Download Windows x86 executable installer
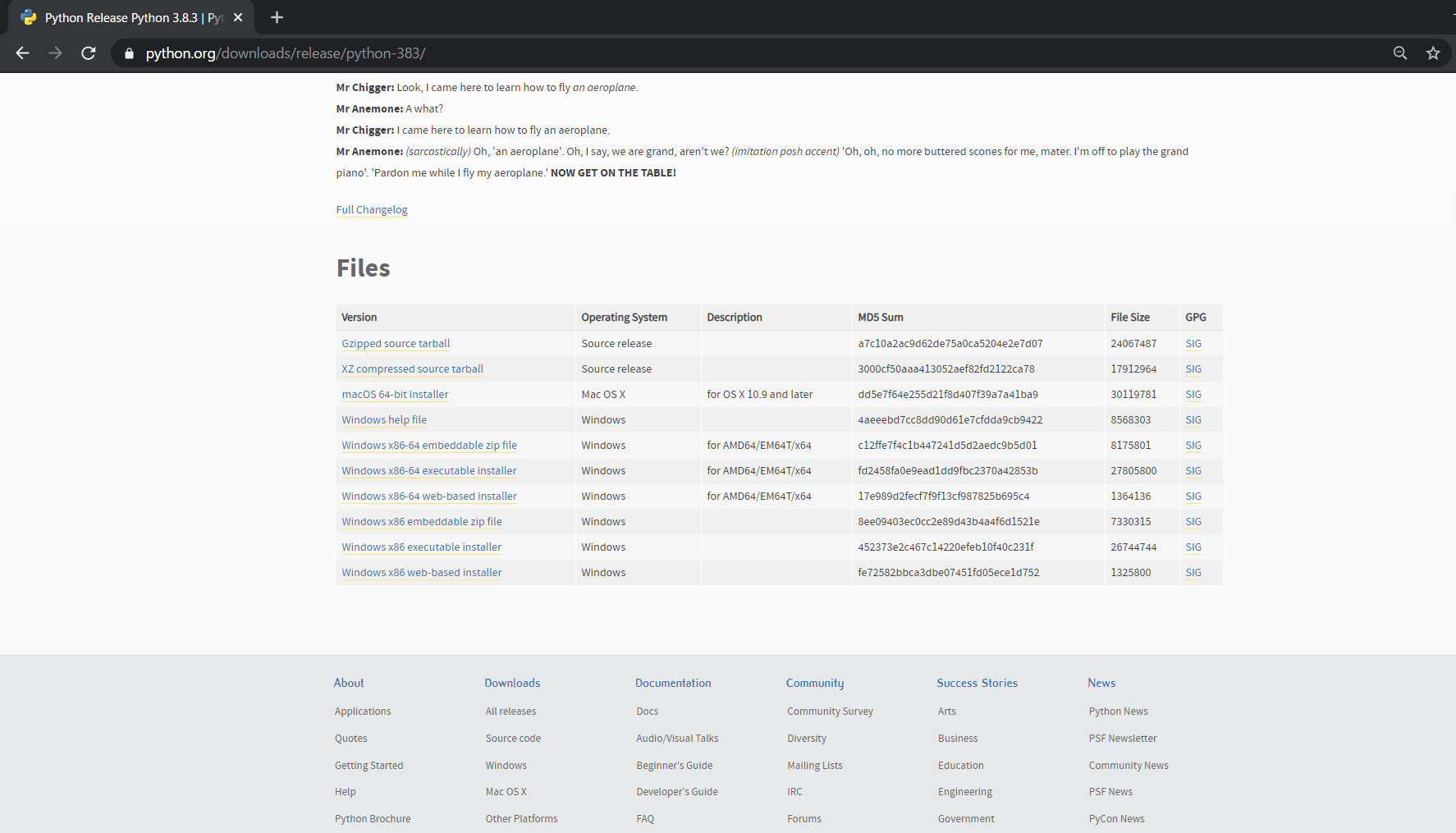1456x833 pixels. 421,547
